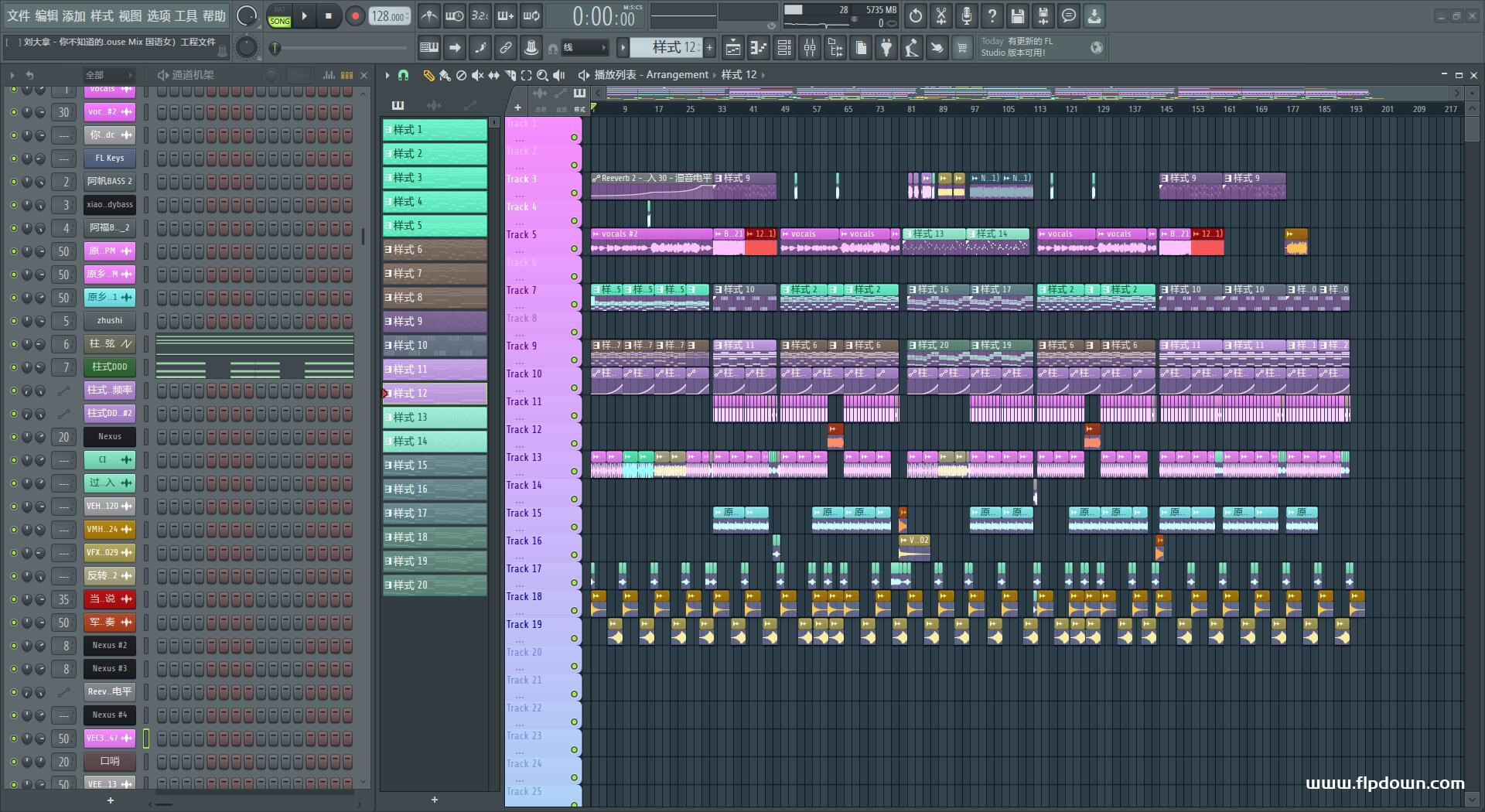Click the 128.000 tempo field
1485x812 pixels.
(x=389, y=16)
